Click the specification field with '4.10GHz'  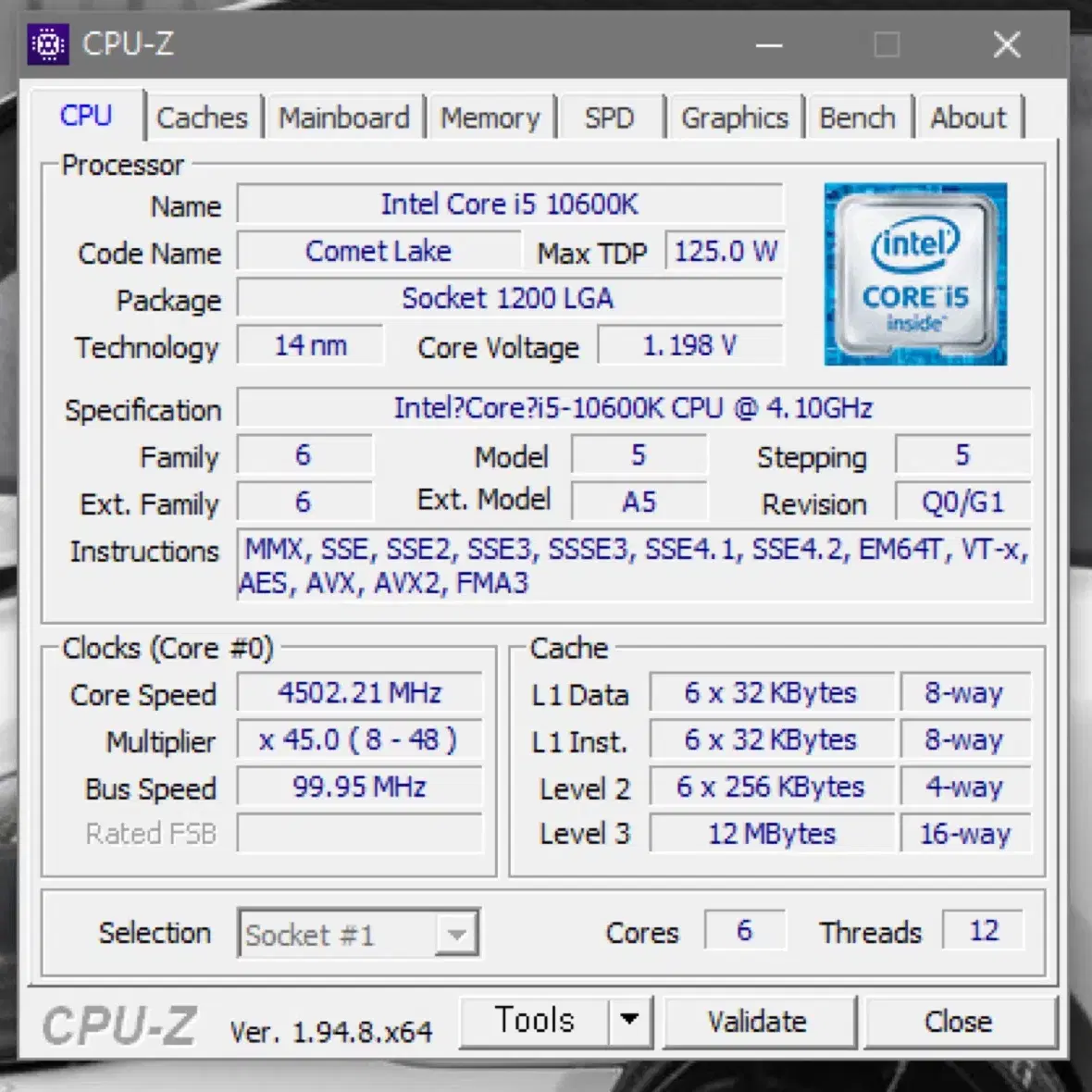point(634,408)
